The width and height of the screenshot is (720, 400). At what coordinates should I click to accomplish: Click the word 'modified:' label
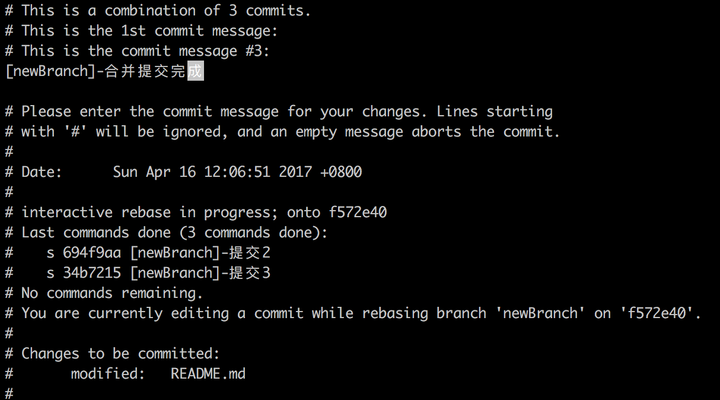108,374
